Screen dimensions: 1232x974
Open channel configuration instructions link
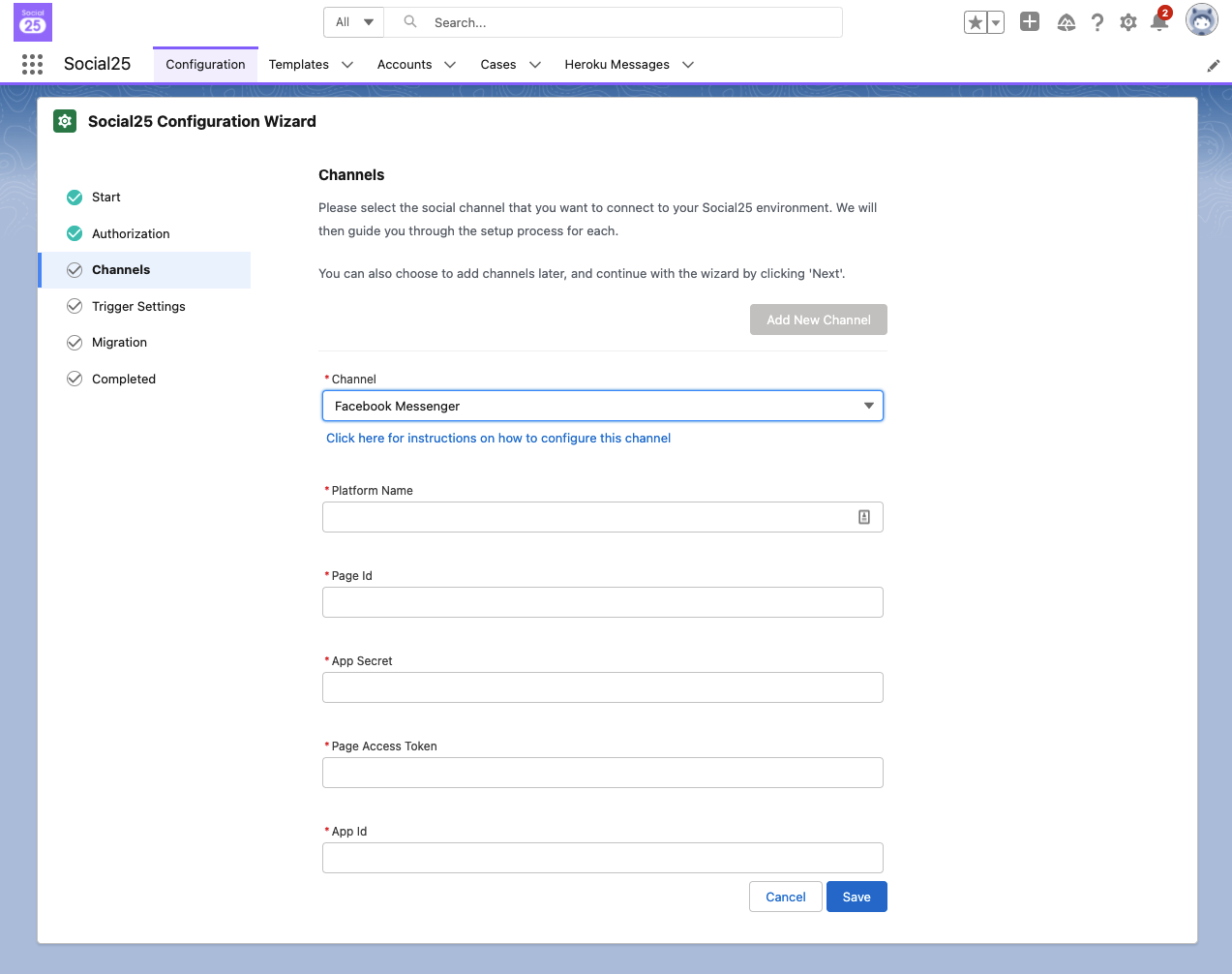click(x=497, y=439)
